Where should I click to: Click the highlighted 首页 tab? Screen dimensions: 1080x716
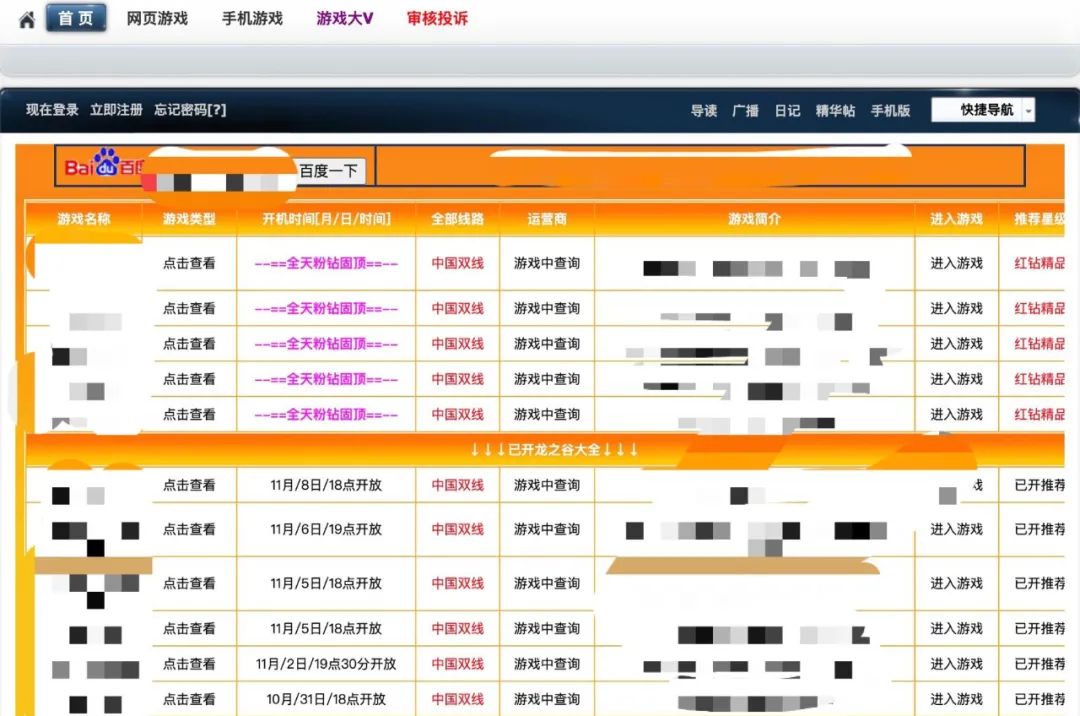[76, 18]
